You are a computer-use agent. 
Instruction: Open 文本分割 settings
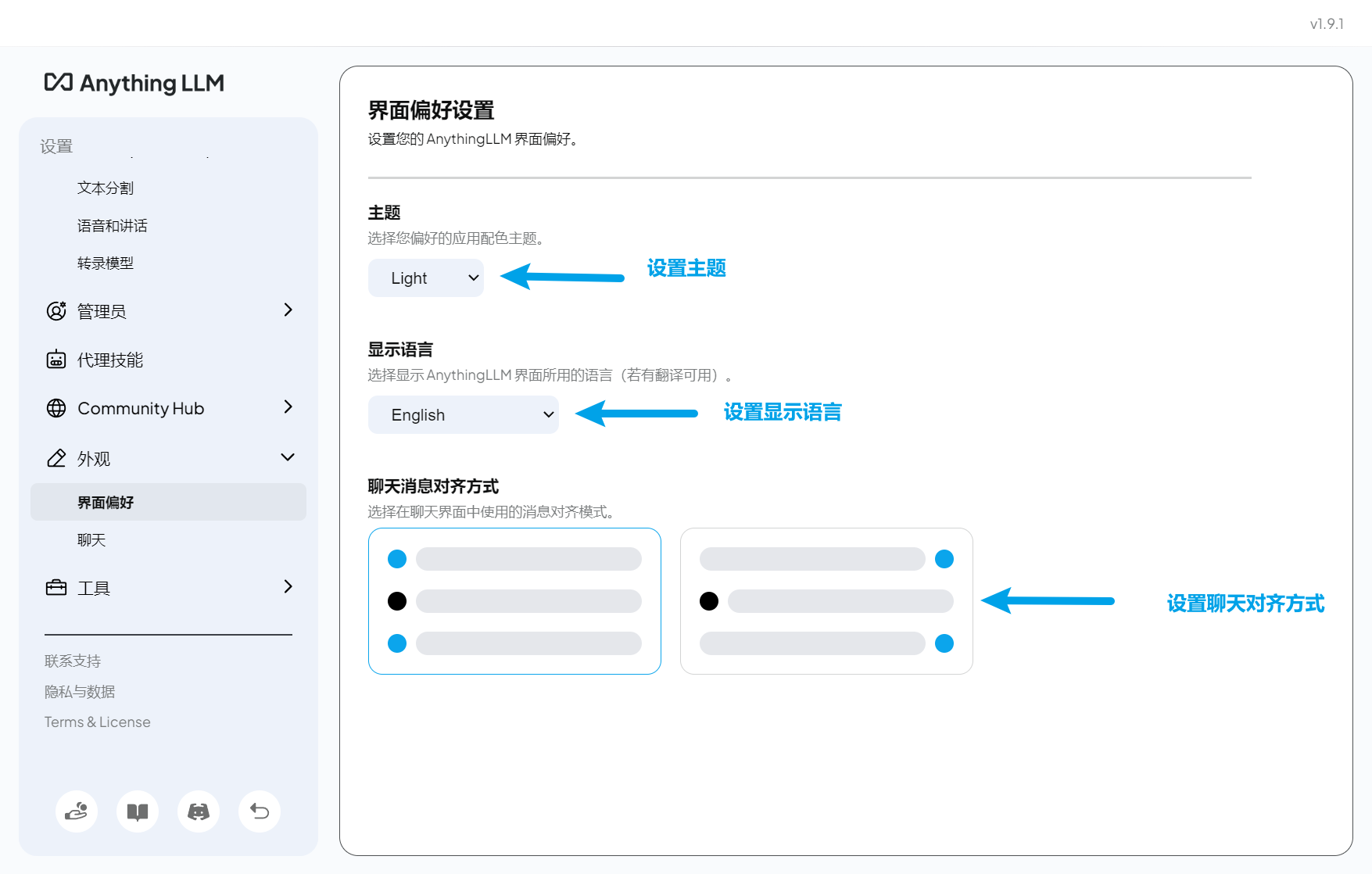pos(106,188)
